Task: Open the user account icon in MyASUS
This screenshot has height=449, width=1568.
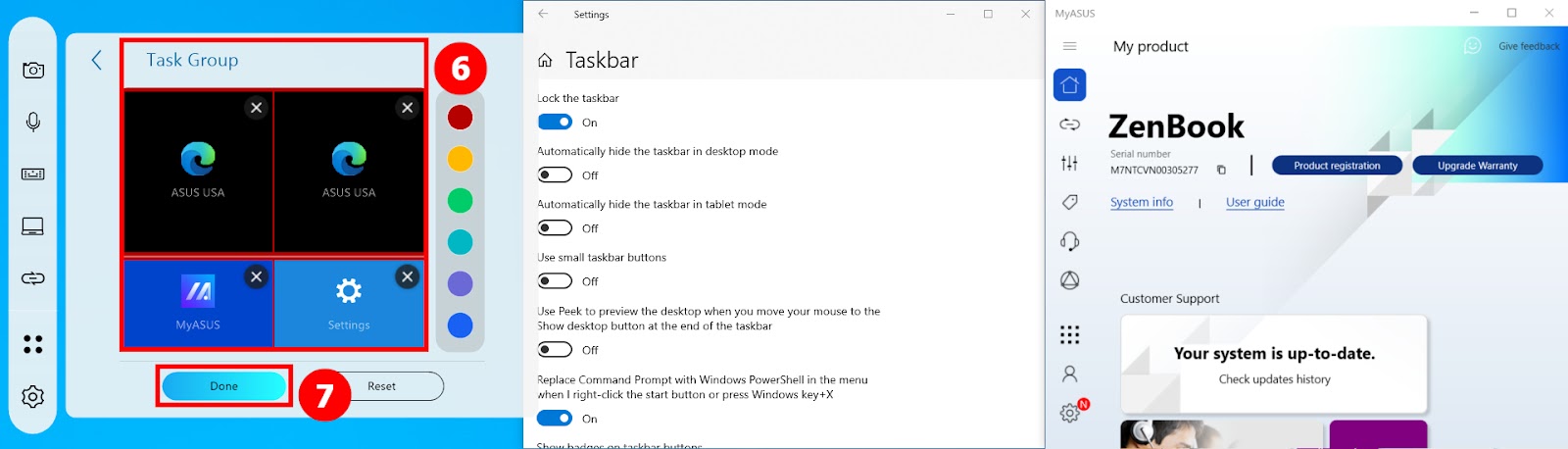Action: coord(1070,374)
